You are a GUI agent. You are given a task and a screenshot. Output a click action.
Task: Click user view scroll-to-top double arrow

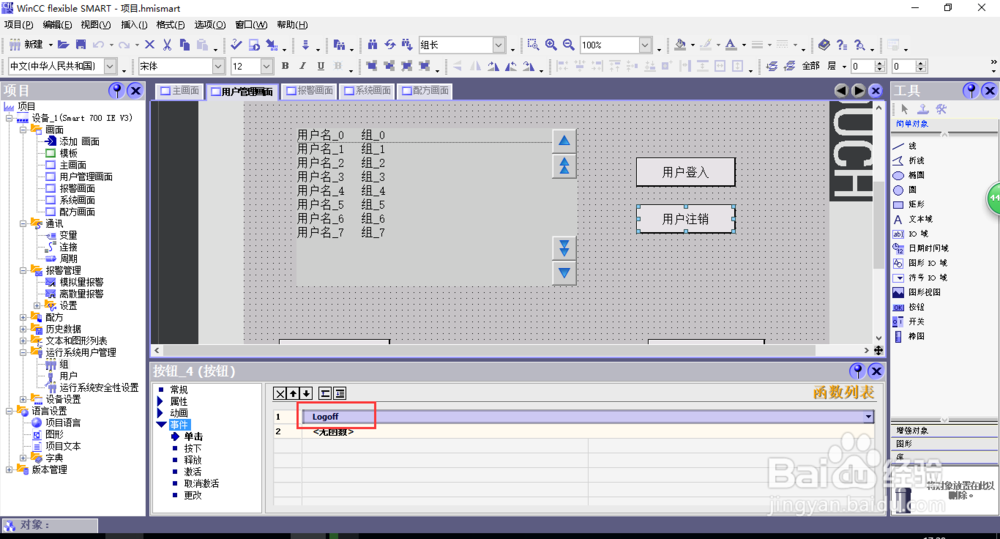564,166
